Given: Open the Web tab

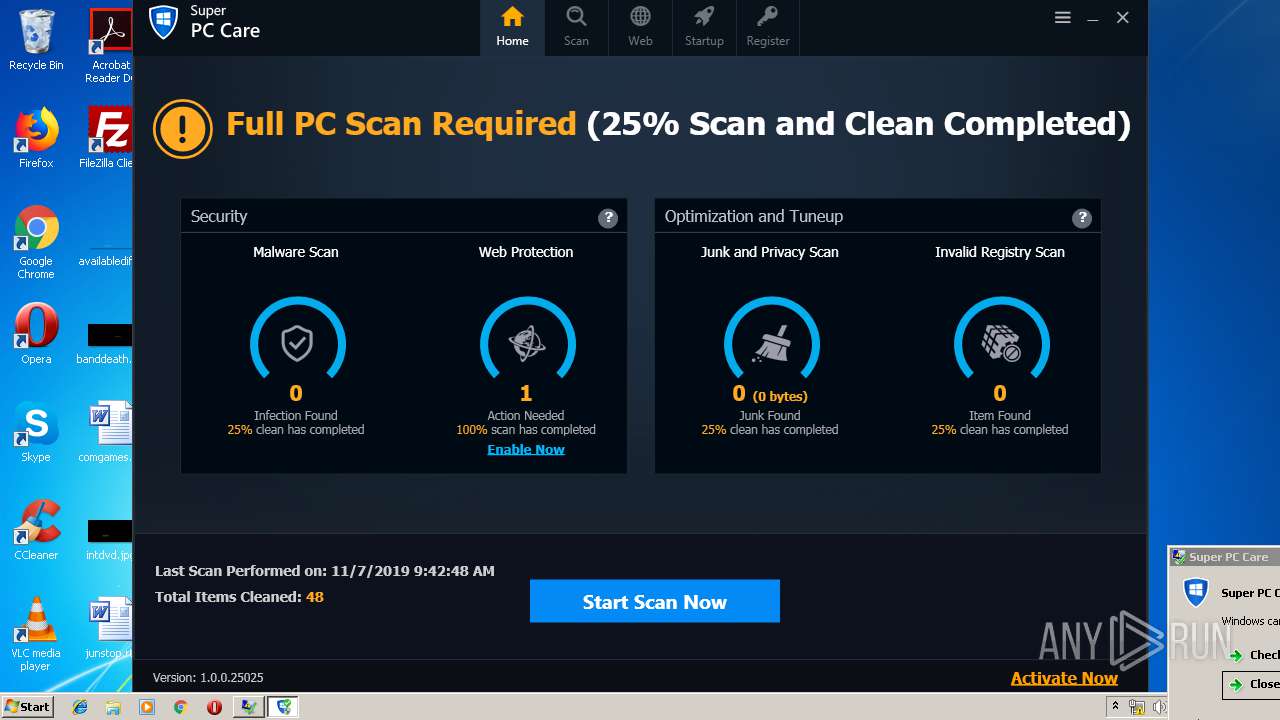Looking at the screenshot, I should coord(640,27).
